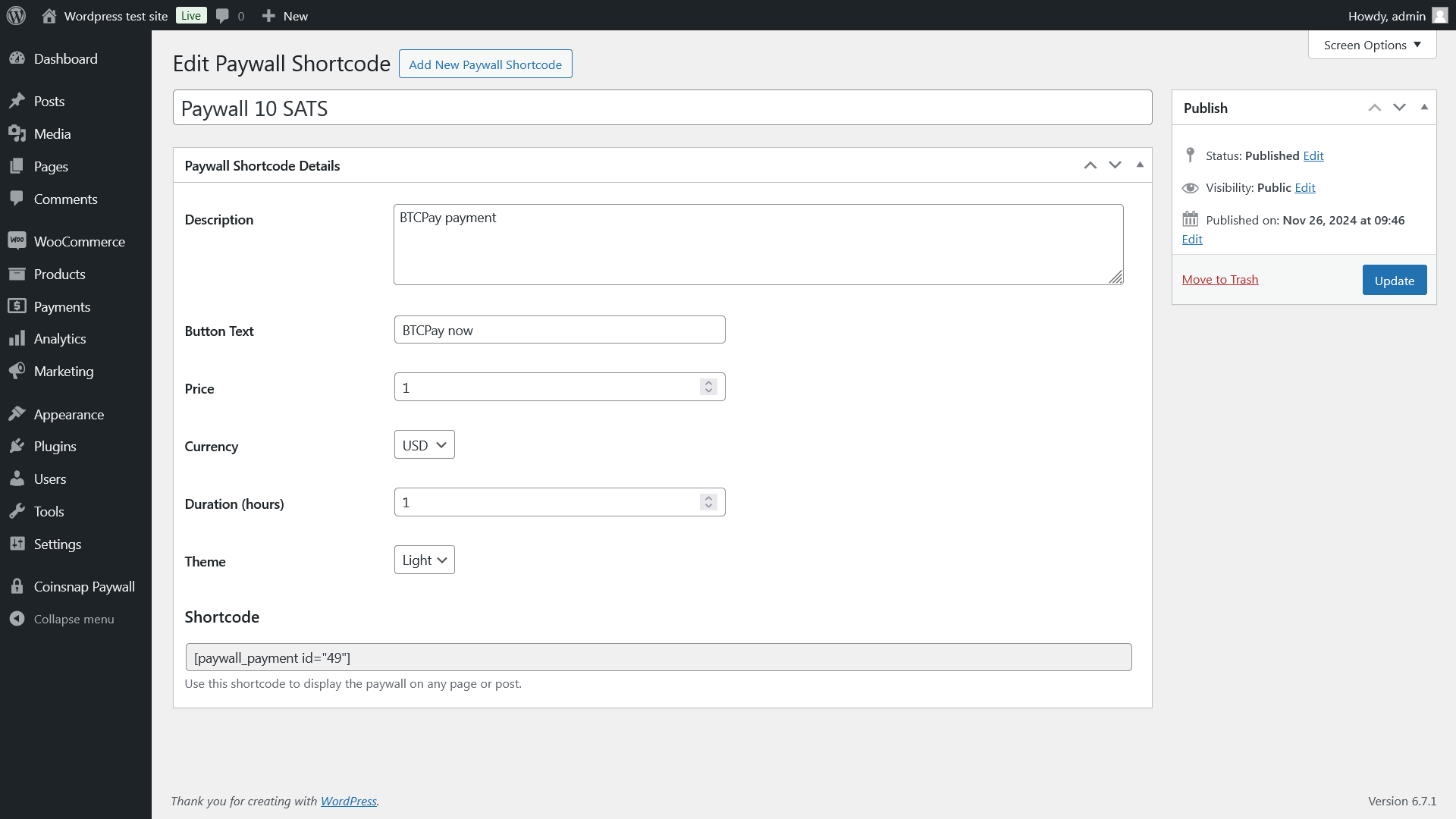Click the admin avatar in the top bar
Image resolution: width=1456 pixels, height=819 pixels.
point(1439,15)
